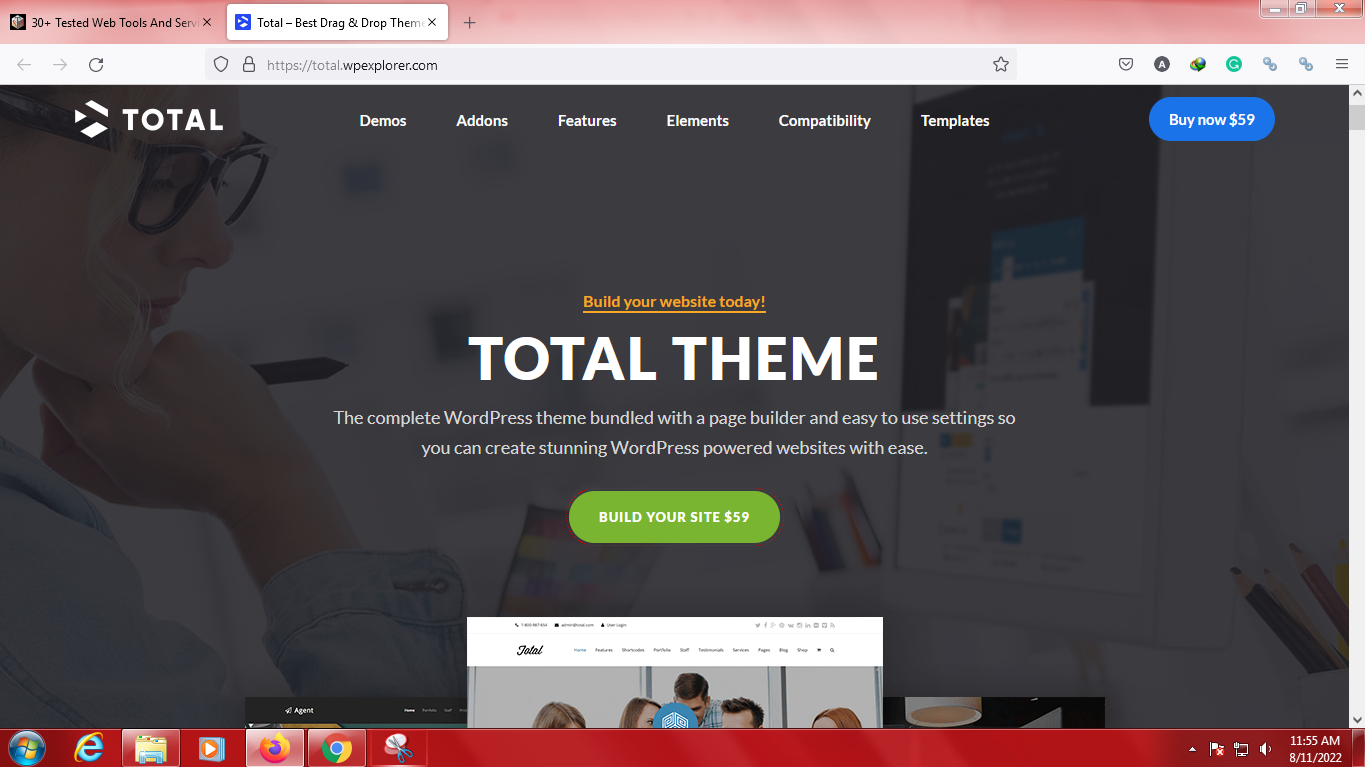This screenshot has height=767, width=1365.
Task: Open the Templates navigation menu item
Action: pyautogui.click(x=955, y=121)
